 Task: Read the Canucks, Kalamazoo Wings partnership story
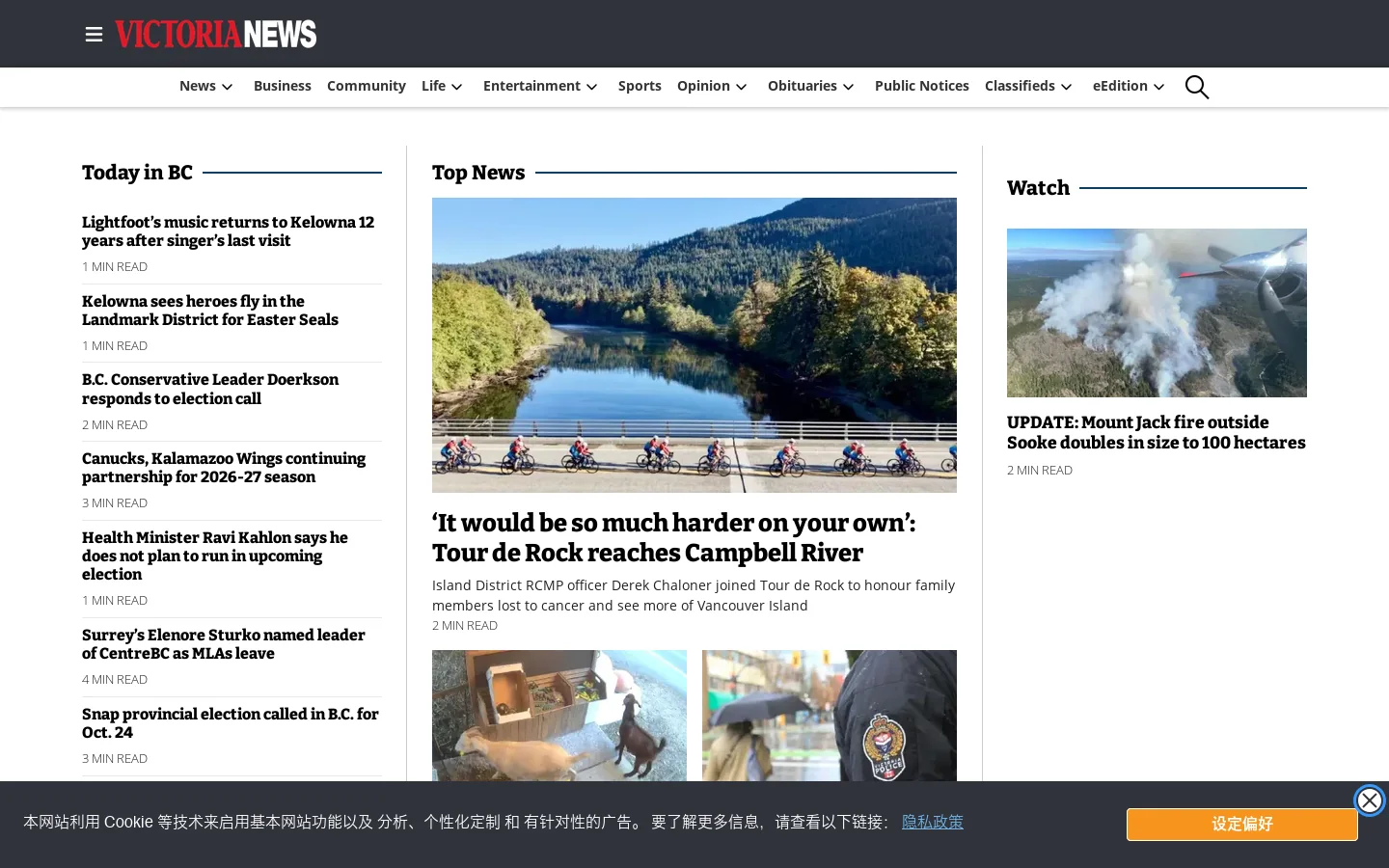point(224,468)
